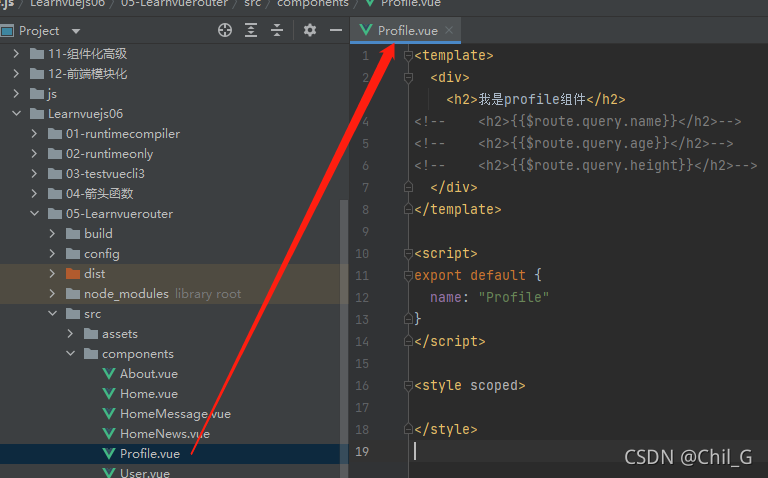Place cursor on empty line 19
The height and width of the screenshot is (478, 768).
[x=588, y=451]
